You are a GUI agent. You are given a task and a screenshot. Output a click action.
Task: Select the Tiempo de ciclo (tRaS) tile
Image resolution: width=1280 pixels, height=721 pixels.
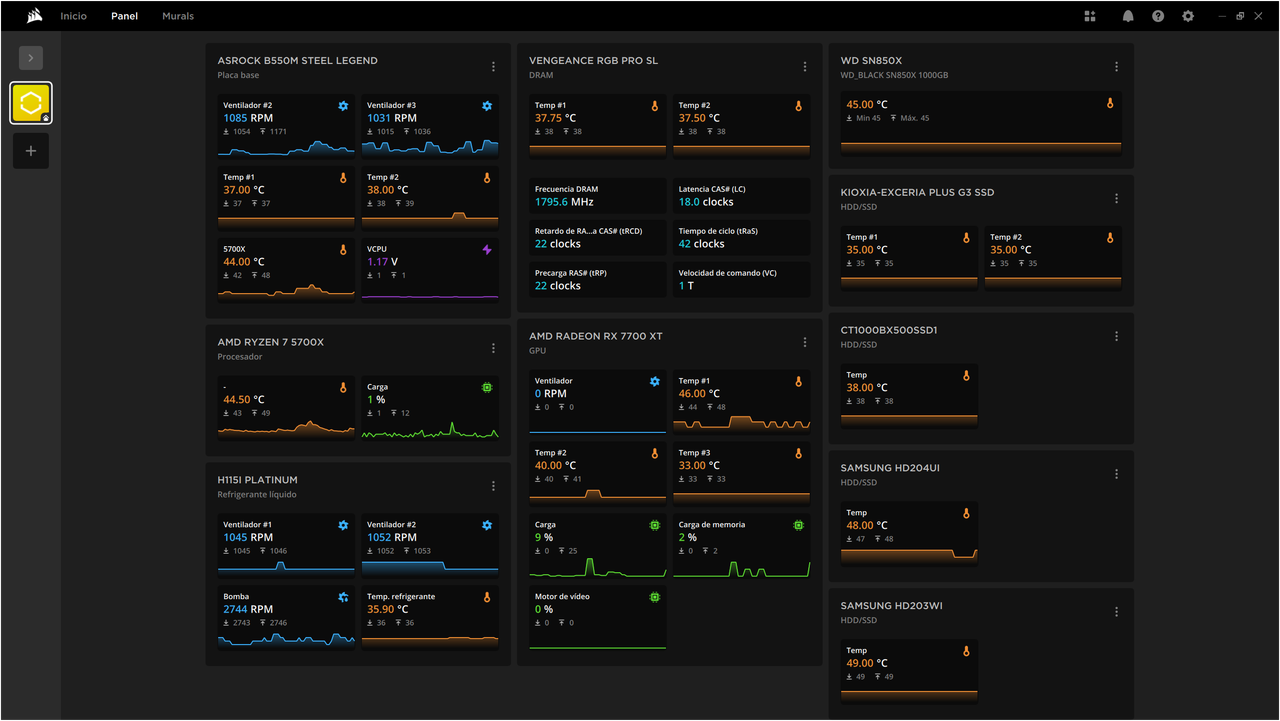741,238
